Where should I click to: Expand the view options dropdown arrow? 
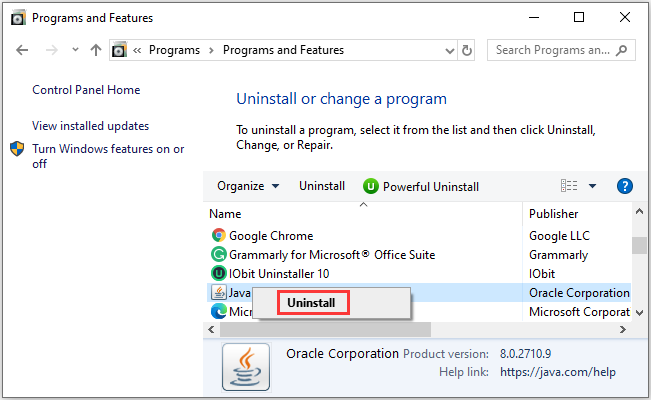592,186
